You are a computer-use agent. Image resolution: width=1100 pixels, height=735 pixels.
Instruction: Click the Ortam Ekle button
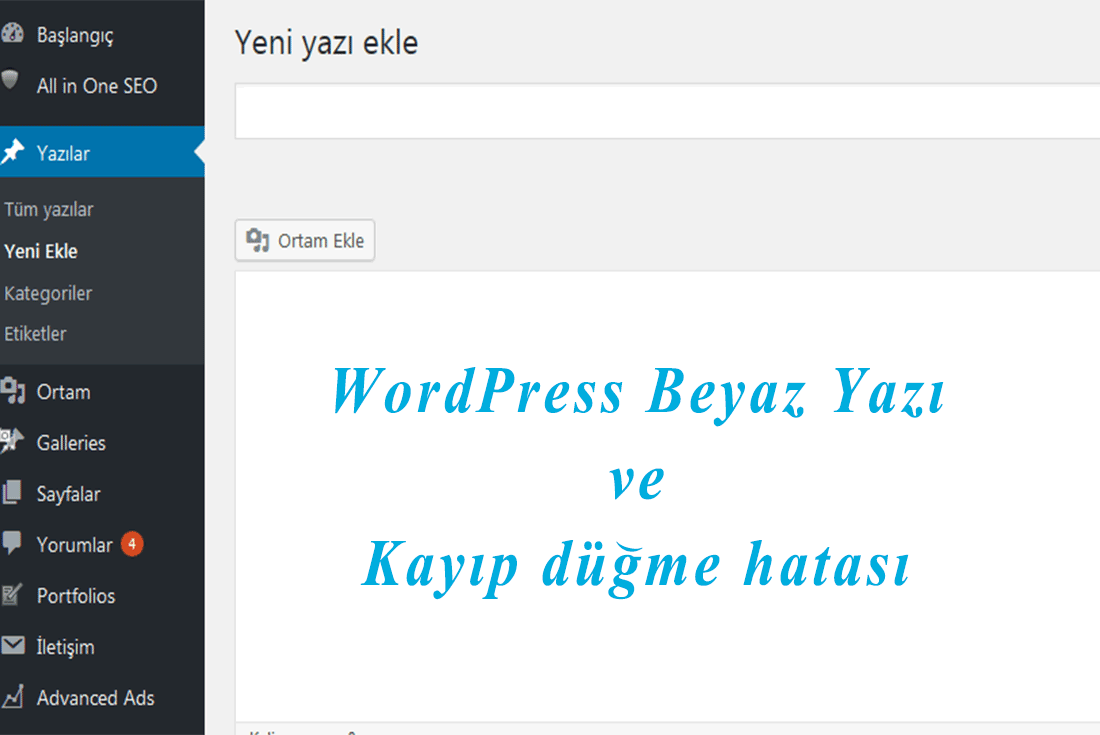pyautogui.click(x=304, y=241)
